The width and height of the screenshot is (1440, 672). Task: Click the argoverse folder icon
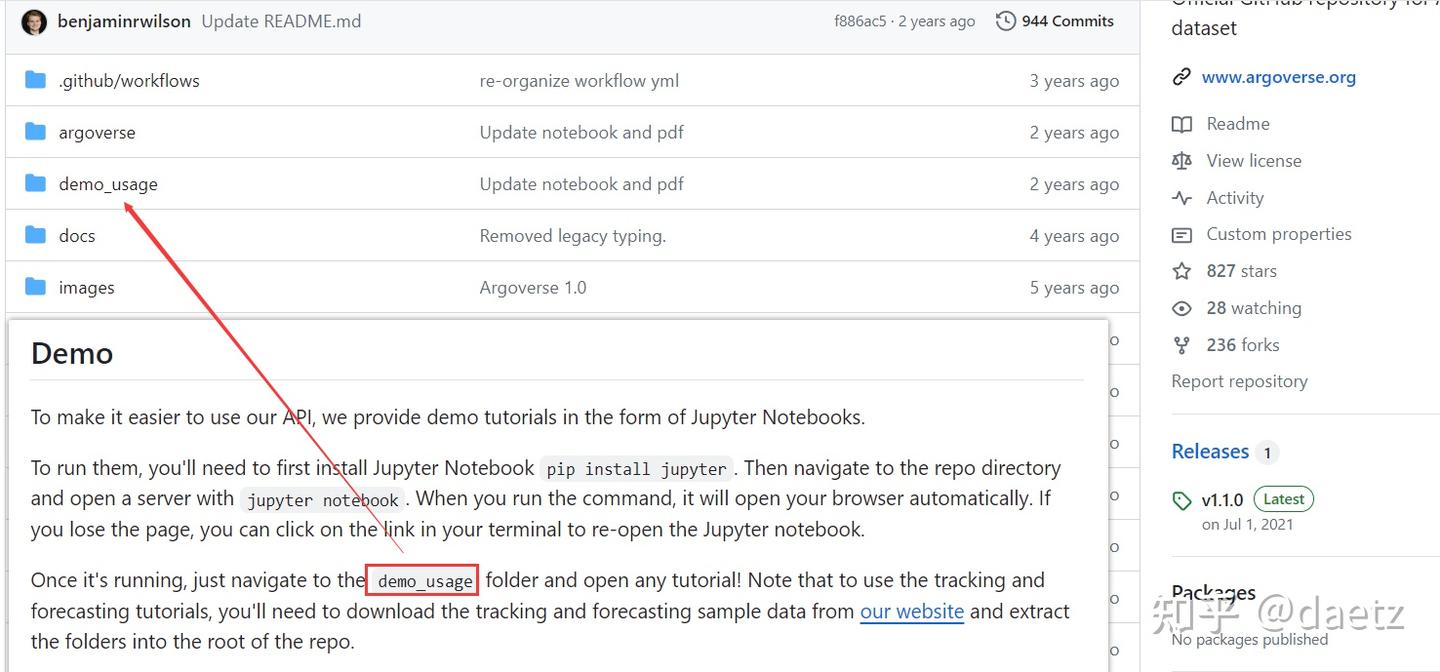click(x=36, y=132)
